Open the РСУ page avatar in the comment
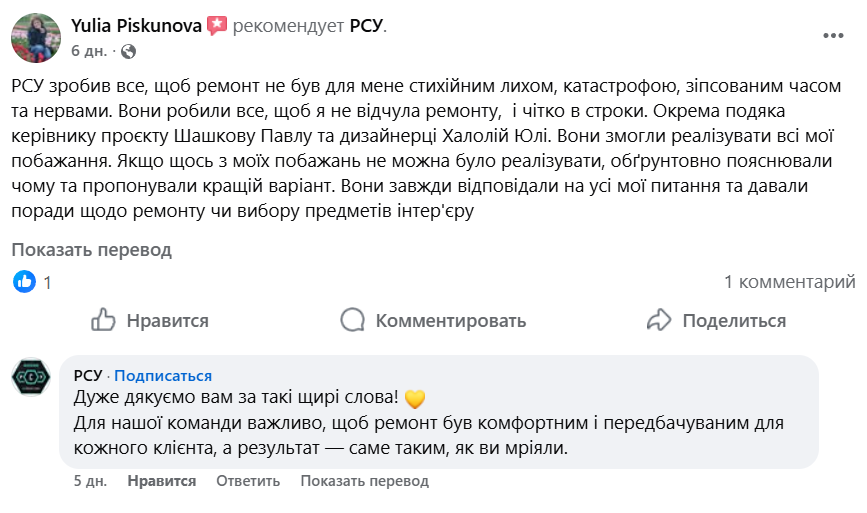 pyautogui.click(x=30, y=376)
